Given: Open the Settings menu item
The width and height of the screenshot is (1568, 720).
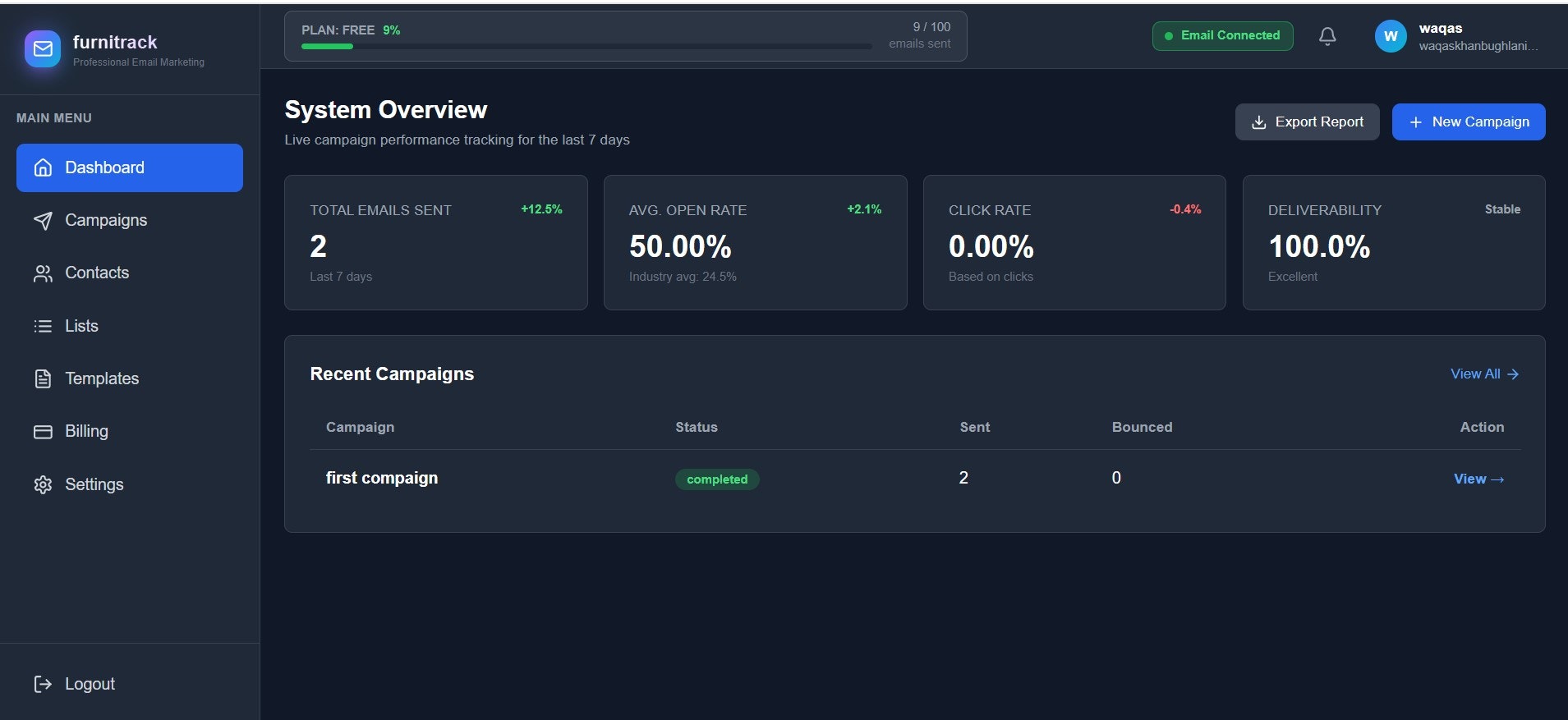Looking at the screenshot, I should (x=130, y=484).
